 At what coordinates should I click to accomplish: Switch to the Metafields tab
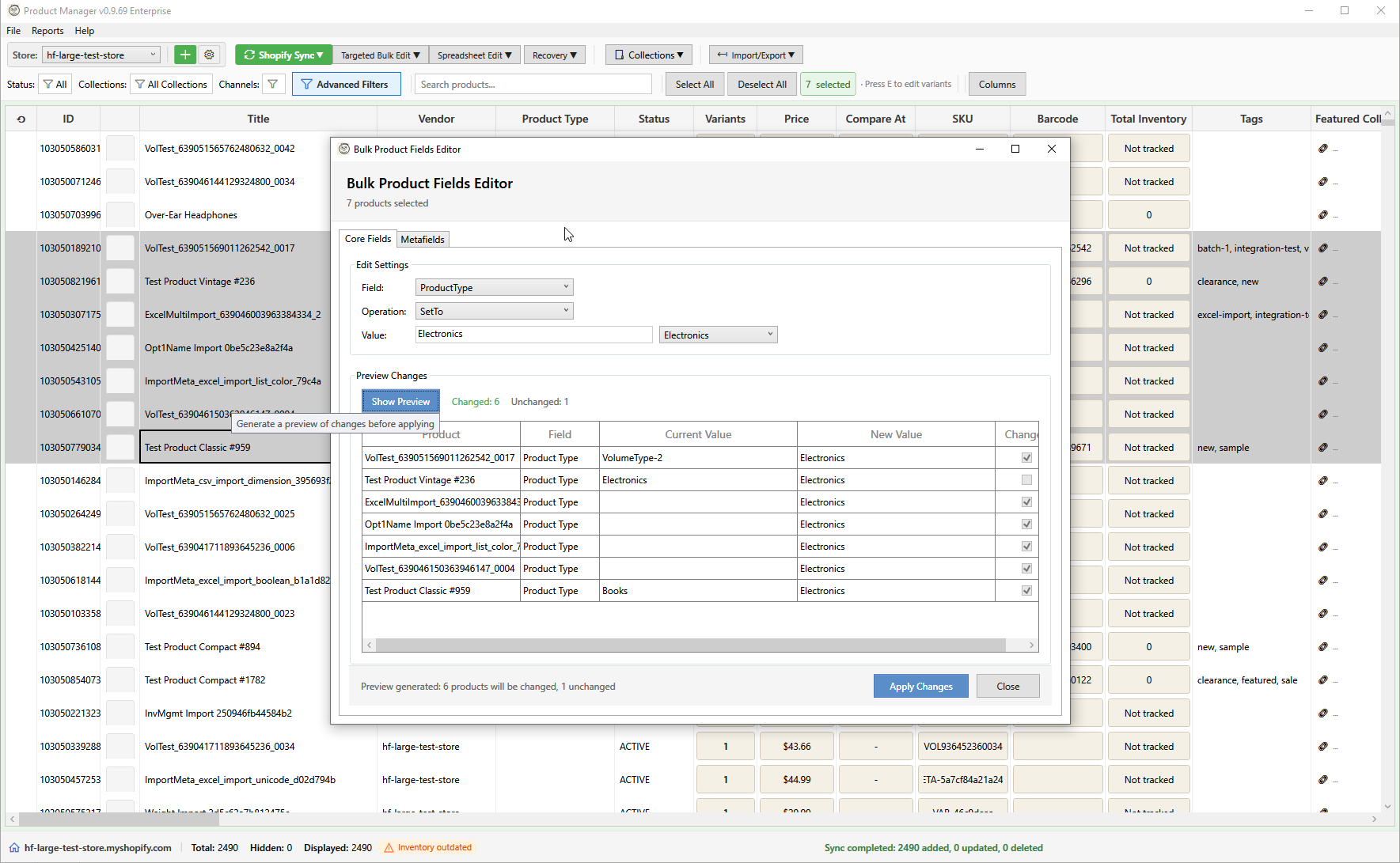423,239
